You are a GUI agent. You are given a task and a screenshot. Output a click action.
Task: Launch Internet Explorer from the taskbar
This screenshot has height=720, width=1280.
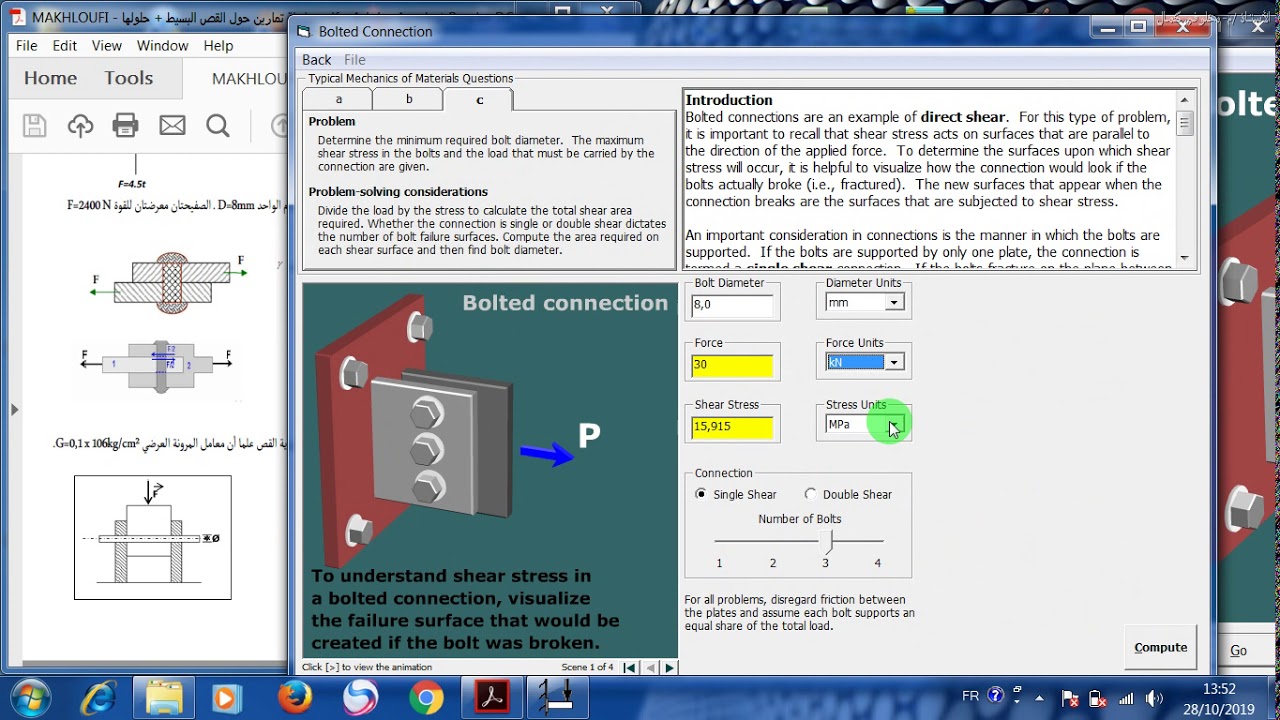[100, 697]
